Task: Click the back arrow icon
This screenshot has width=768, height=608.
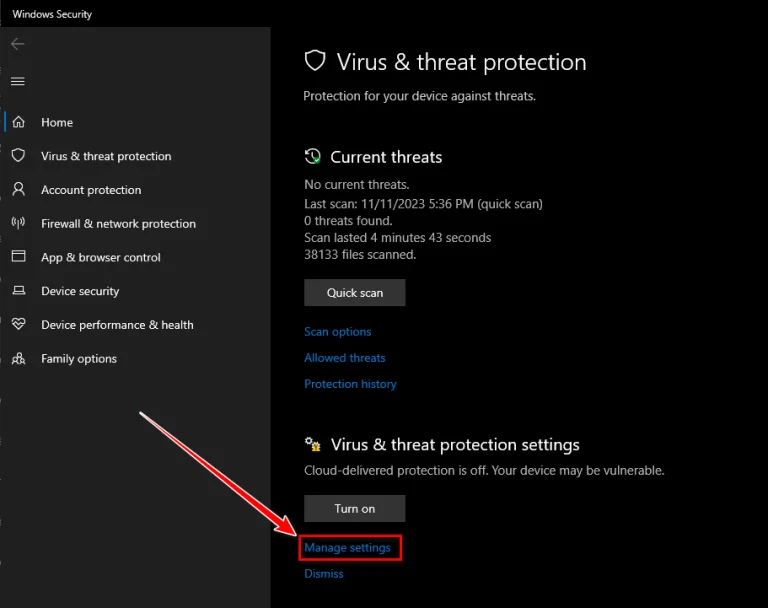Action: pyautogui.click(x=18, y=44)
